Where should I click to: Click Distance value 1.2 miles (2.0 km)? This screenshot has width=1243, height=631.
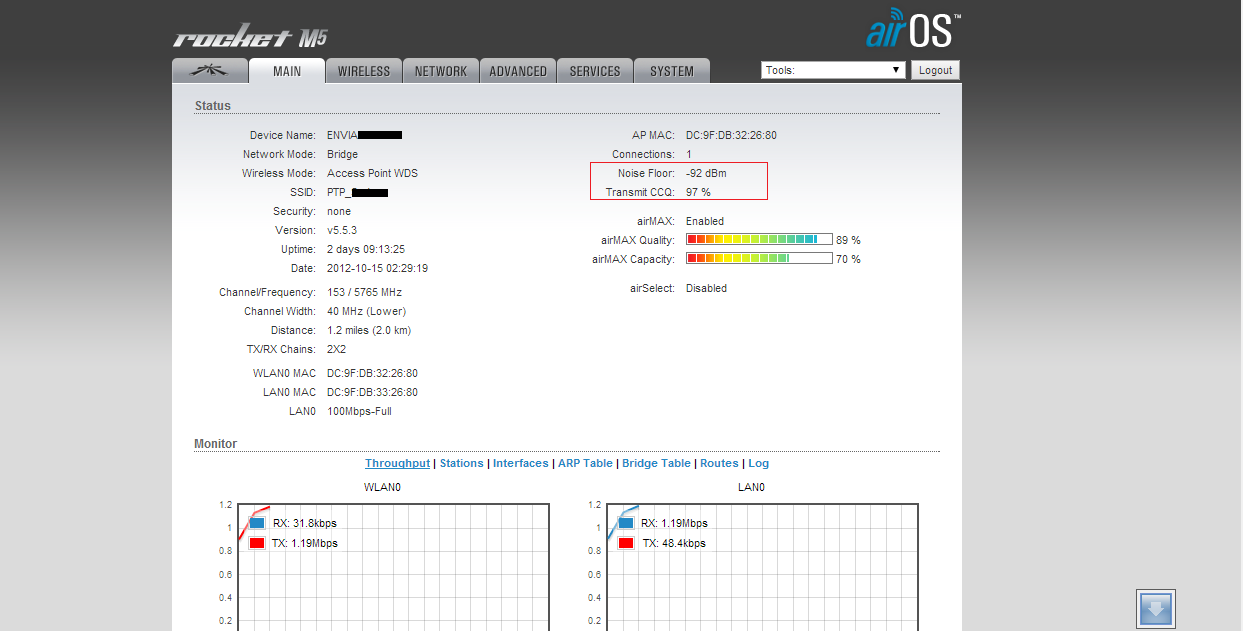[369, 330]
